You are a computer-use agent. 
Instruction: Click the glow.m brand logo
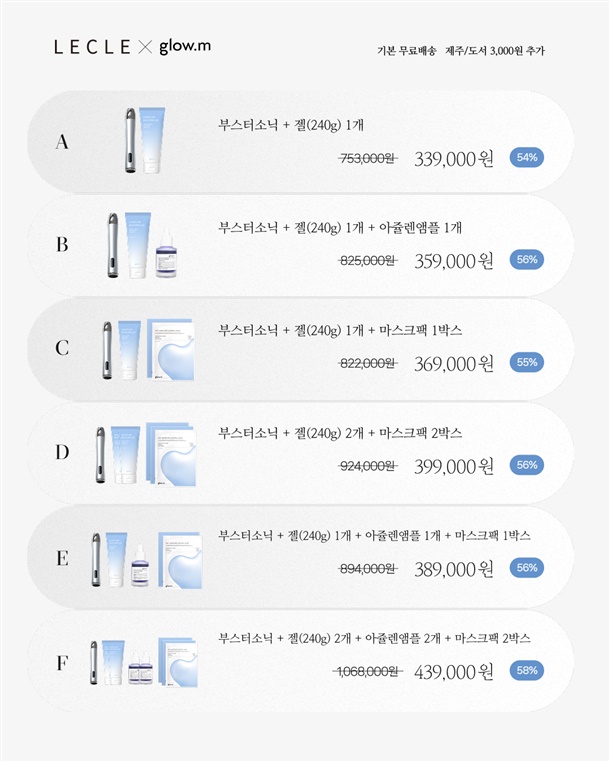click(185, 47)
